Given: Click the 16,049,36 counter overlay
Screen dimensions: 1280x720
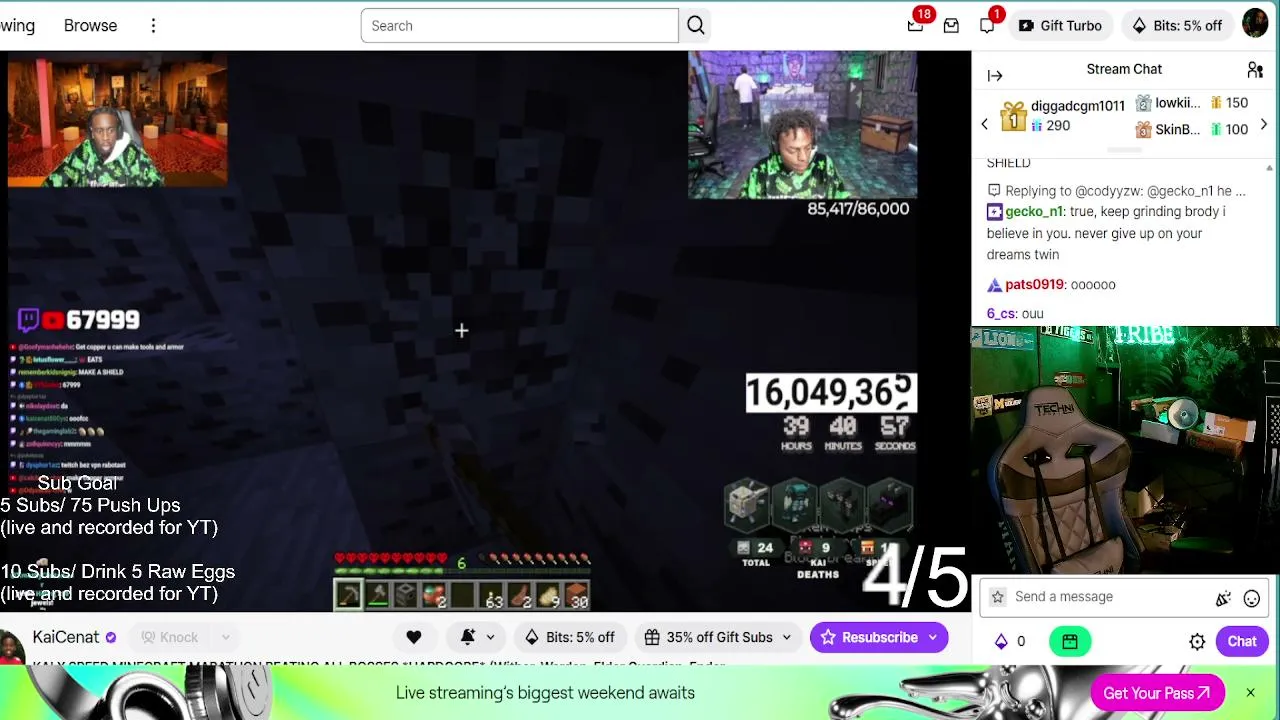Looking at the screenshot, I should [830, 393].
